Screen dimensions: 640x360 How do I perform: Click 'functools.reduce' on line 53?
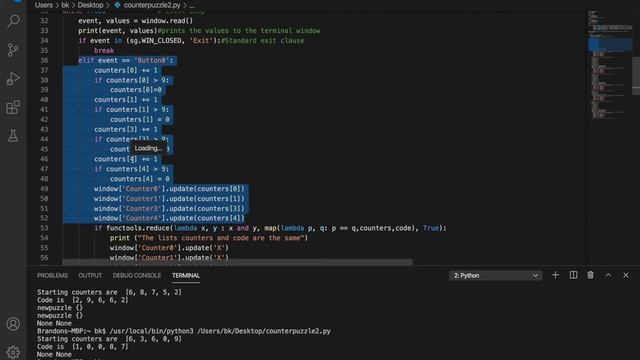click(x=138, y=228)
